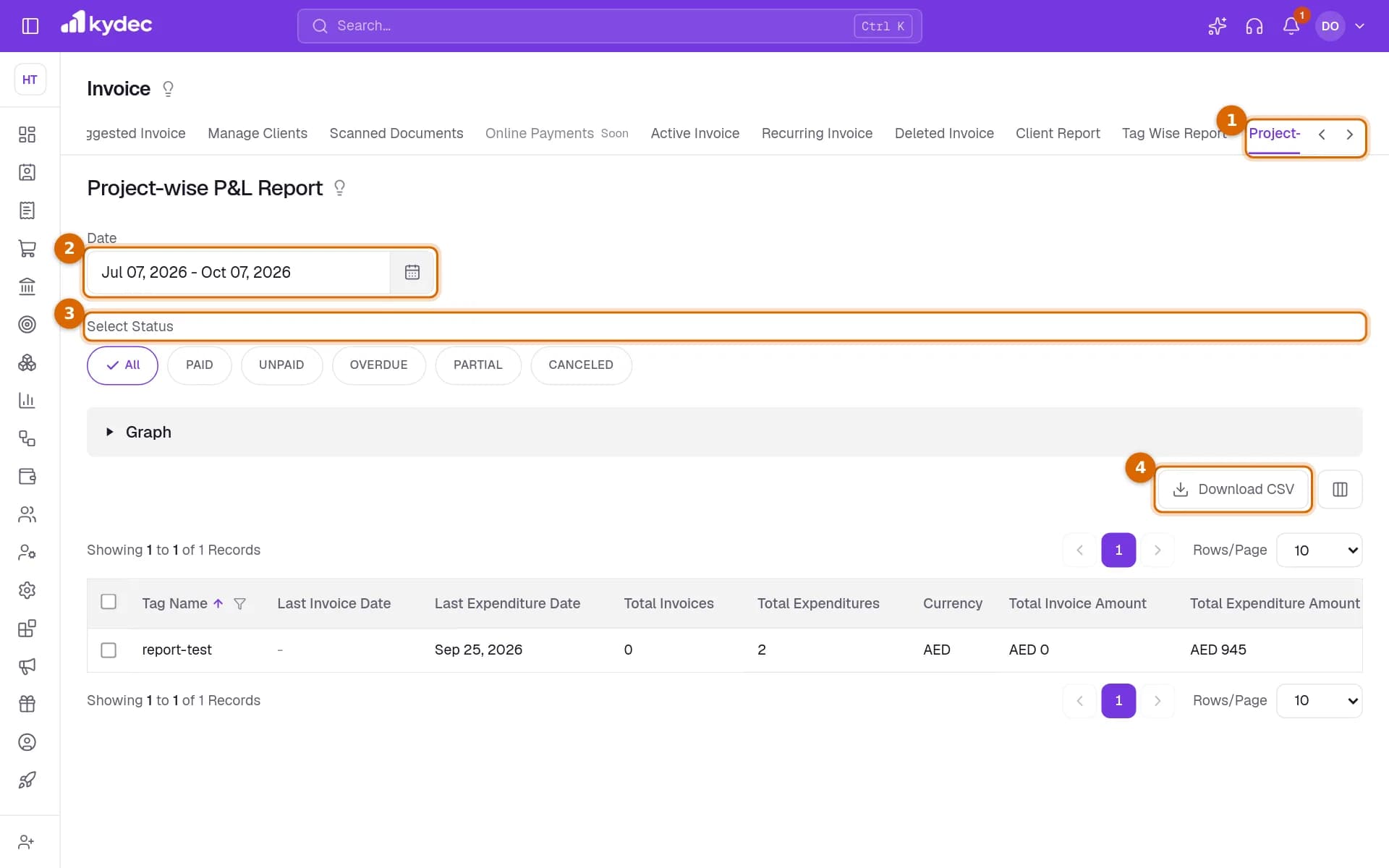
Task: Open the shopping cart icon in the sidebar
Action: tap(27, 248)
